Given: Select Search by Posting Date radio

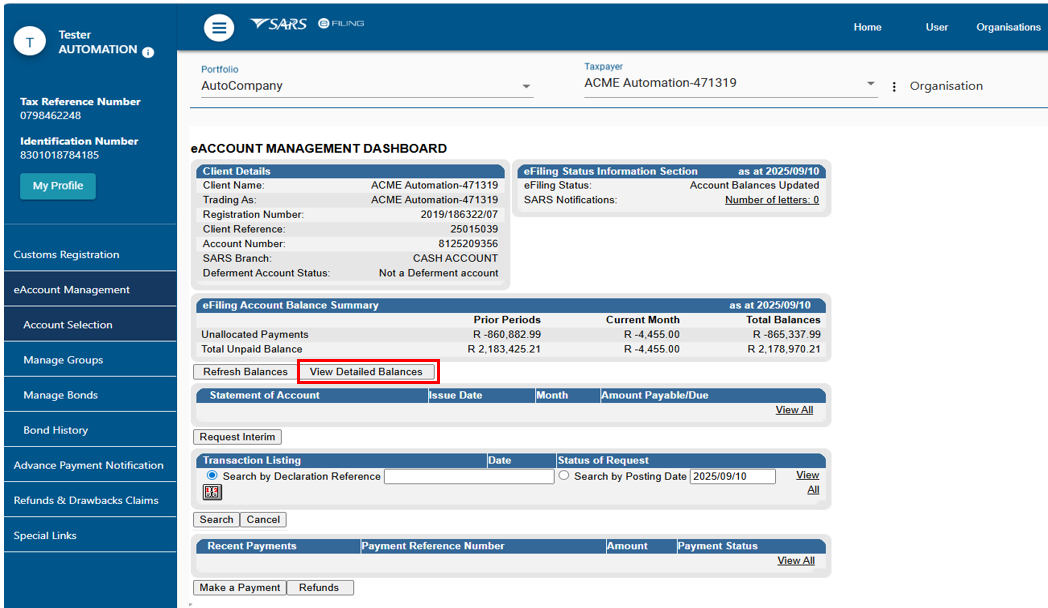Looking at the screenshot, I should (564, 476).
